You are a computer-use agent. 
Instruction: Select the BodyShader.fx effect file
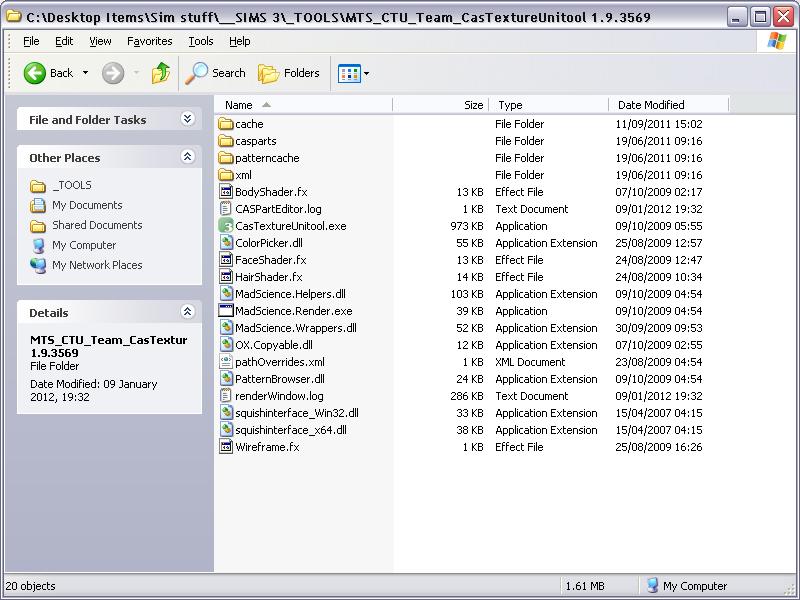click(274, 192)
